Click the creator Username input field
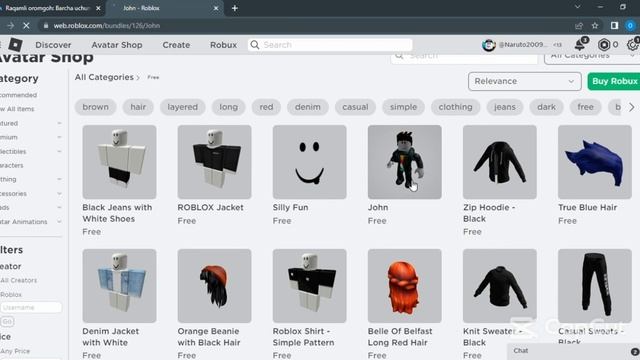The image size is (640, 360). click(31, 307)
